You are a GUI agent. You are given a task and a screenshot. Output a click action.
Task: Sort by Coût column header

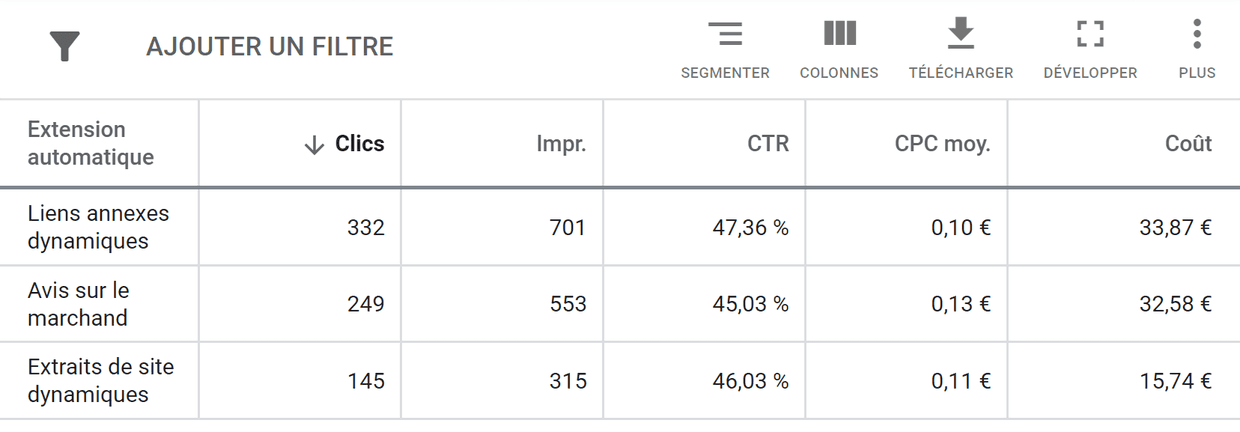(1188, 144)
